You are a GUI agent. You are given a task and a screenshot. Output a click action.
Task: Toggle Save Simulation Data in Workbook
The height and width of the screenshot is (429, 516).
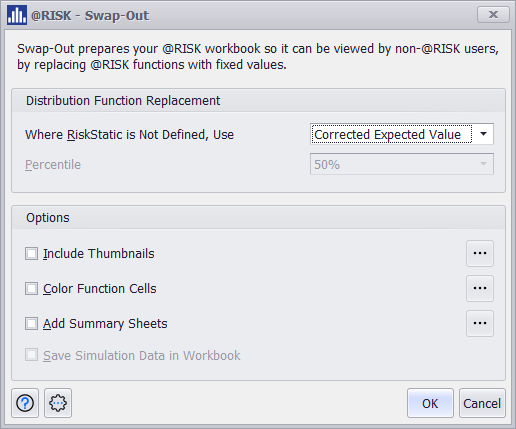pos(31,355)
